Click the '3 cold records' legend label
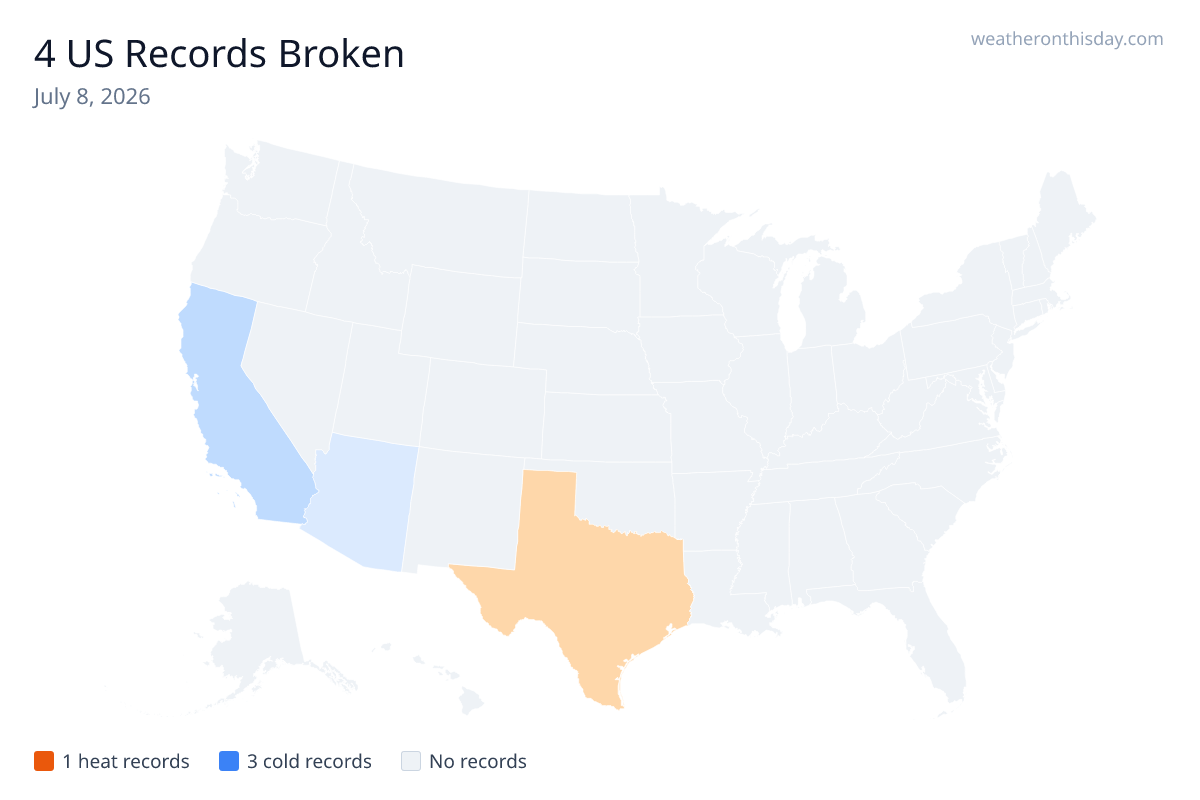Image resolution: width=1200 pixels, height=800 pixels. 309,761
